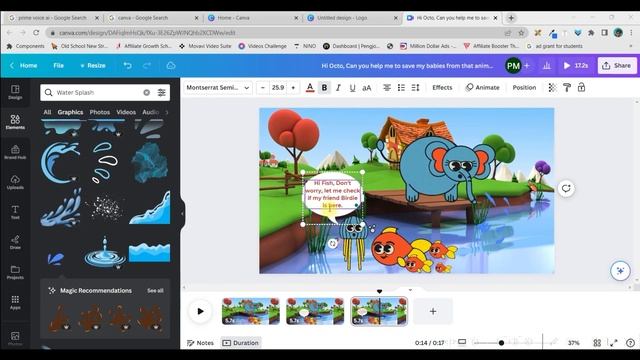Open the Position panel
Image resolution: width=640 pixels, height=360 pixels.
click(x=524, y=87)
